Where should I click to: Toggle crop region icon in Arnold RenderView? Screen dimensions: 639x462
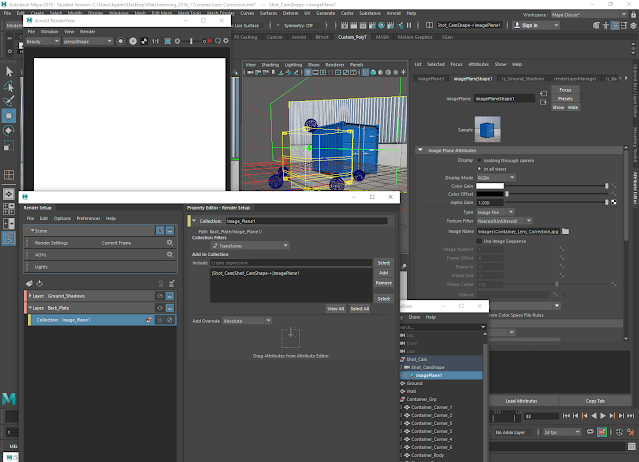pos(167,41)
